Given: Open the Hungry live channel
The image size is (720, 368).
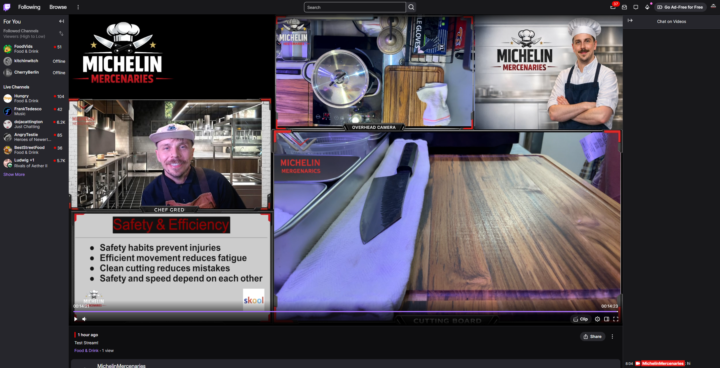Looking at the screenshot, I should (x=34, y=98).
